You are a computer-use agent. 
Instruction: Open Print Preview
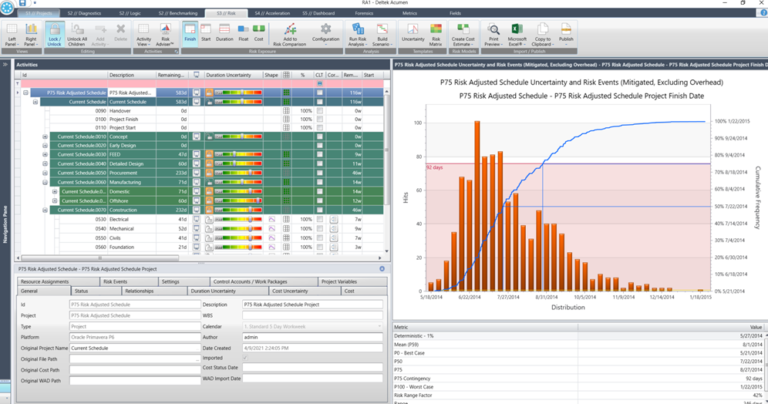(493, 34)
